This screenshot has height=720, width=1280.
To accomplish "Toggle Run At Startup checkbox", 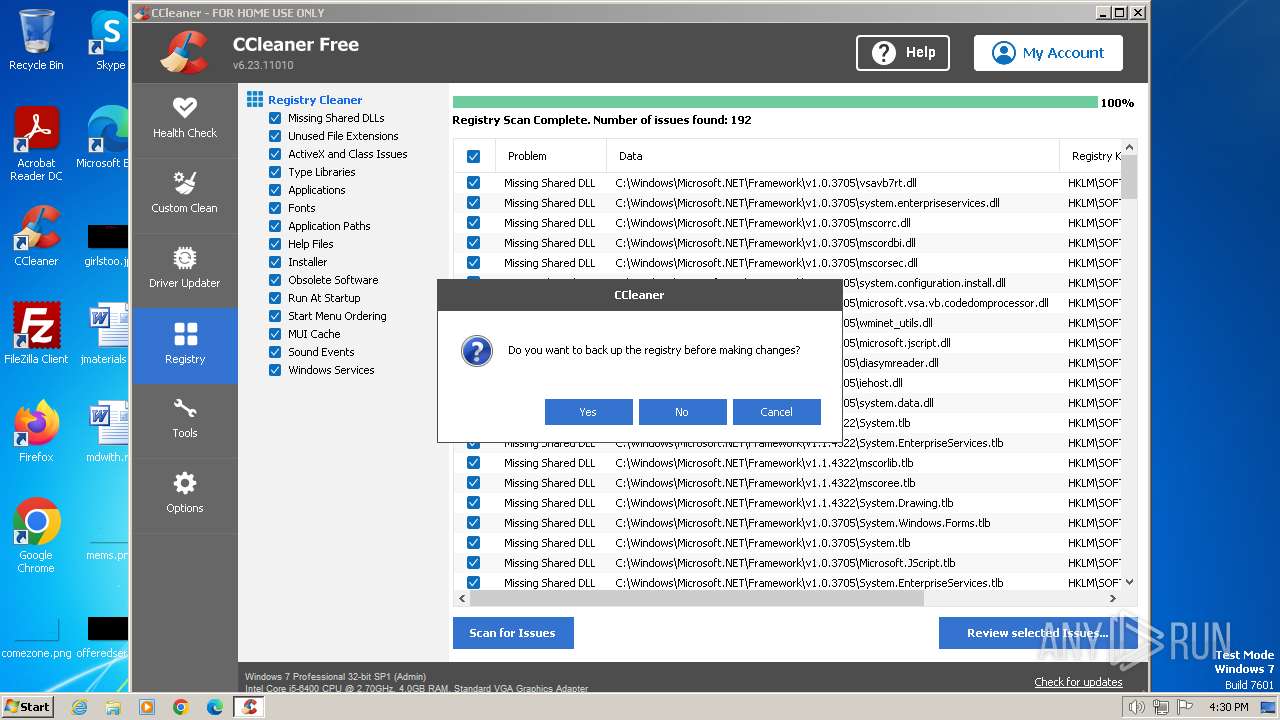I will [x=275, y=298].
